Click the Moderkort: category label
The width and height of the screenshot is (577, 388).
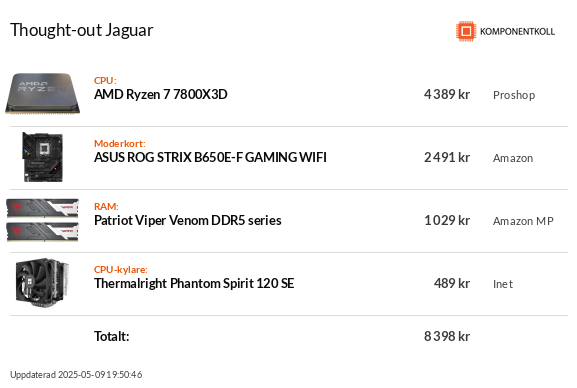coord(120,144)
